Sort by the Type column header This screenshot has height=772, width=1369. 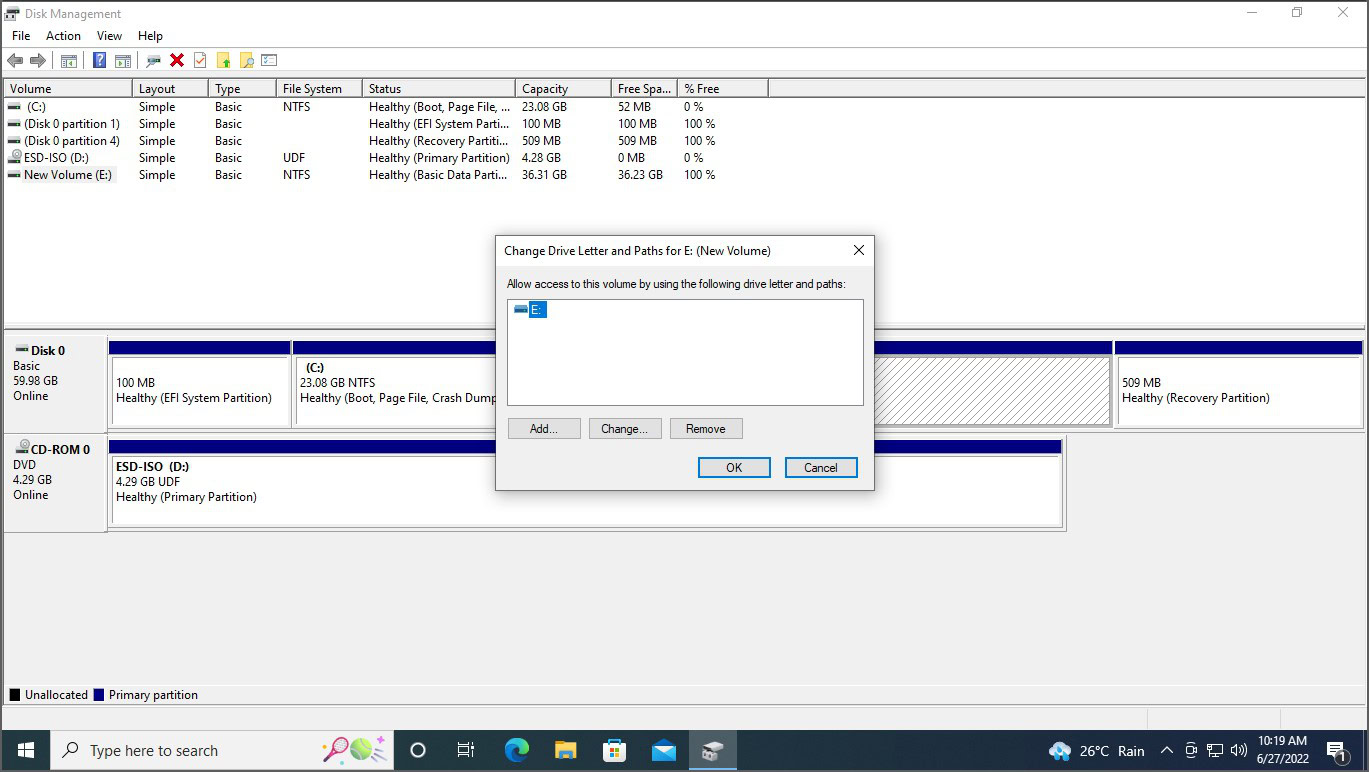tap(242, 89)
